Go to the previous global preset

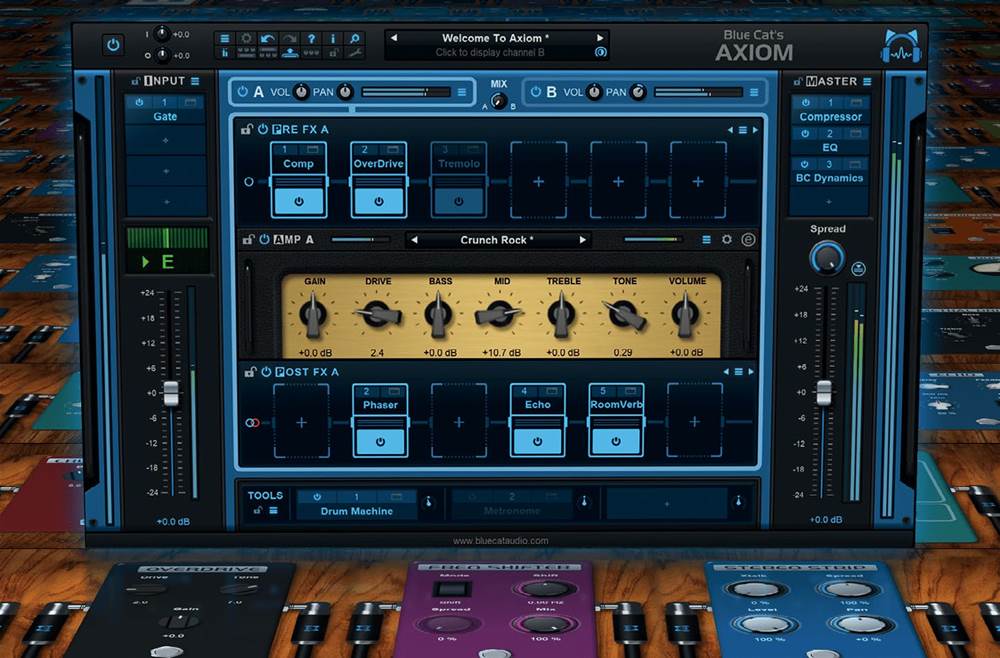394,38
